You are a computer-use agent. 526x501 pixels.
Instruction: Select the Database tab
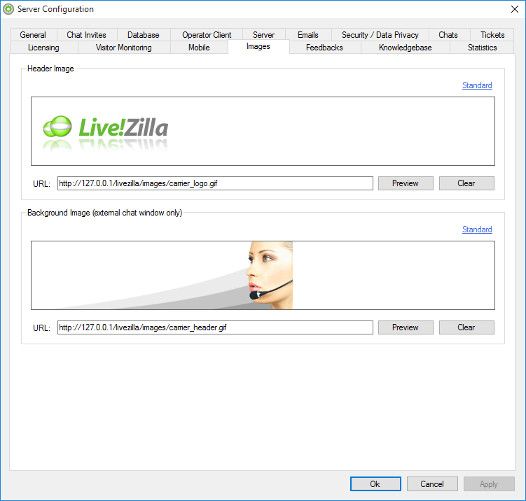[x=143, y=35]
